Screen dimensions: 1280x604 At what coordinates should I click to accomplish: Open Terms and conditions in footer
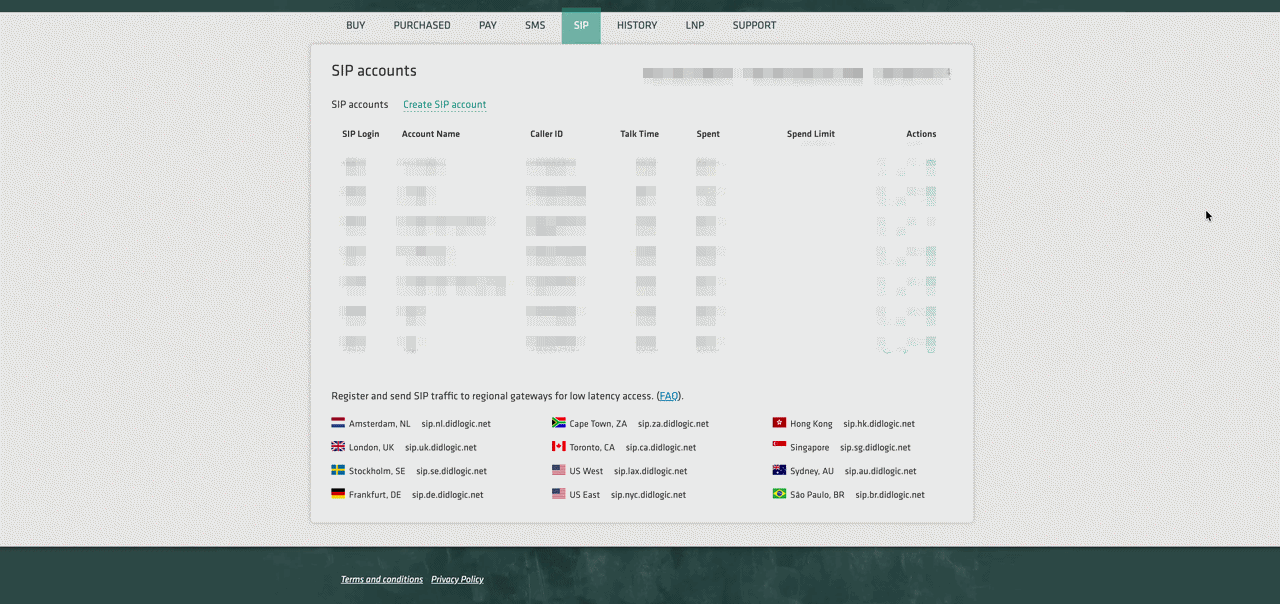point(382,579)
